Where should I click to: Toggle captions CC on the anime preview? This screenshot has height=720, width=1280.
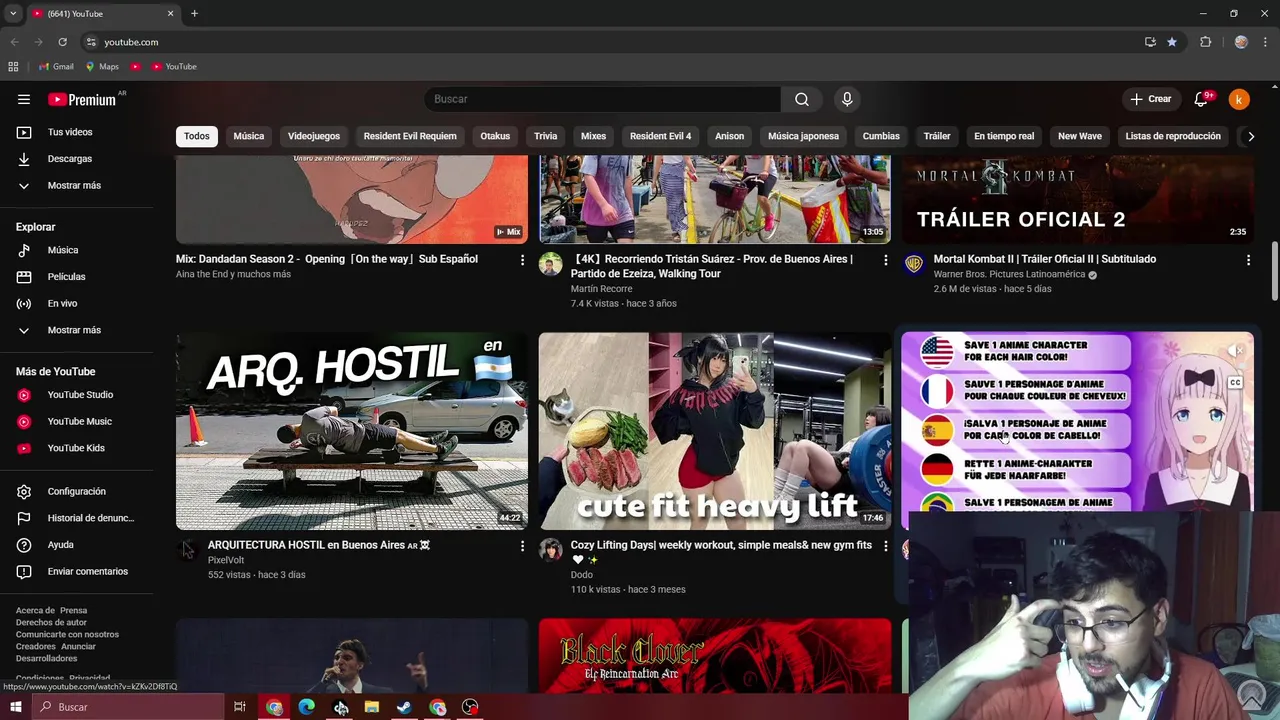click(1235, 382)
